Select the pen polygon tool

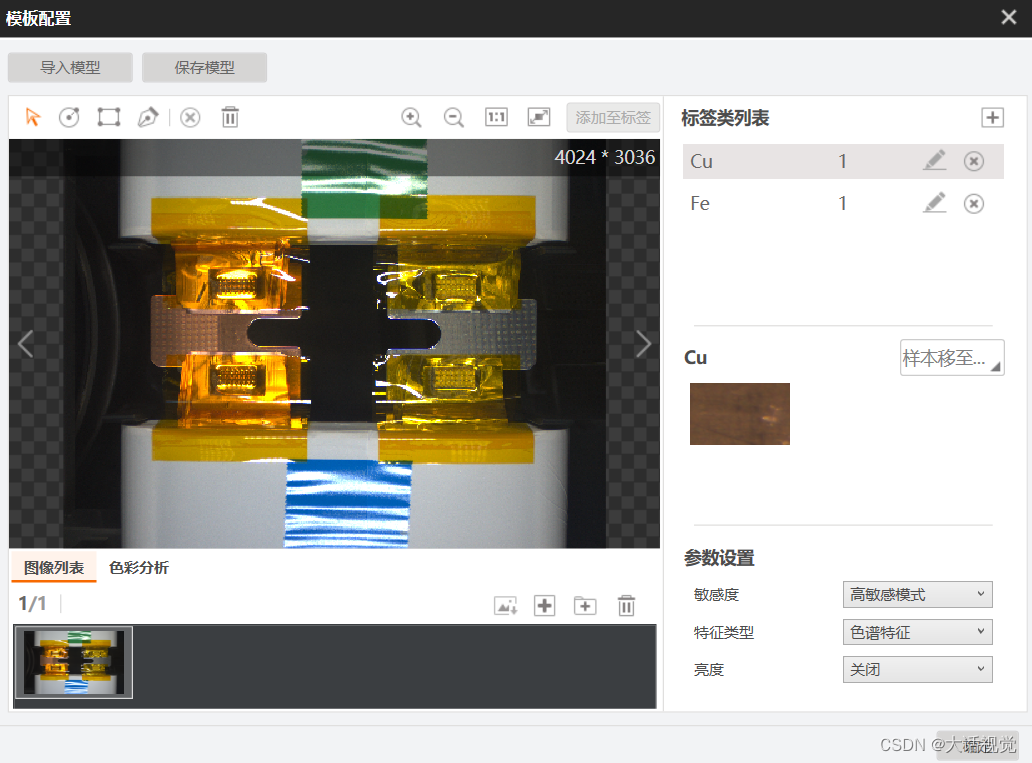tap(148, 117)
